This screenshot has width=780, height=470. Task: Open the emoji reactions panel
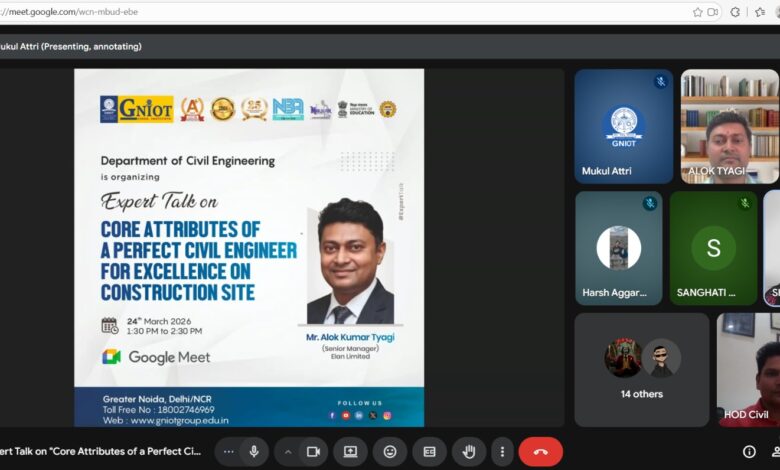click(x=390, y=451)
